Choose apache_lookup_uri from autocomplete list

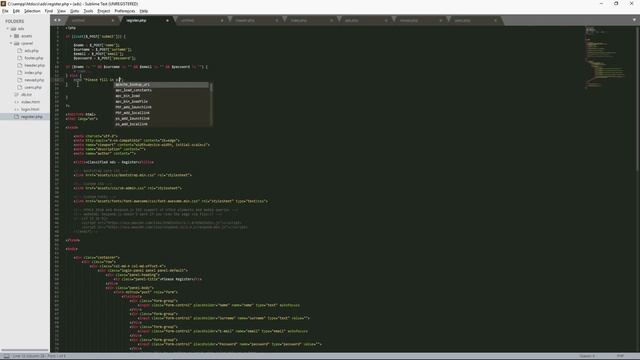161,84
